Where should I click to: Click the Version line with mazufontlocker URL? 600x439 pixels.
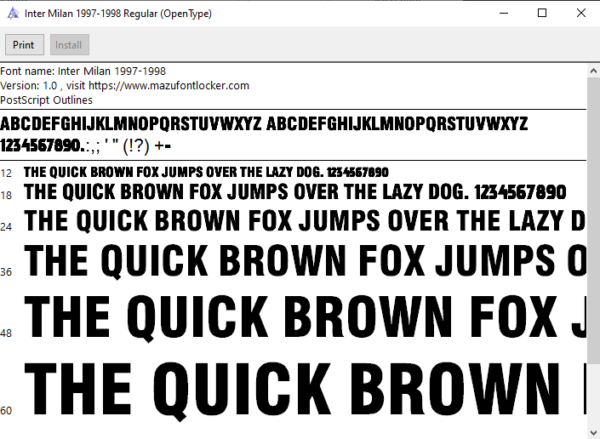[125, 85]
